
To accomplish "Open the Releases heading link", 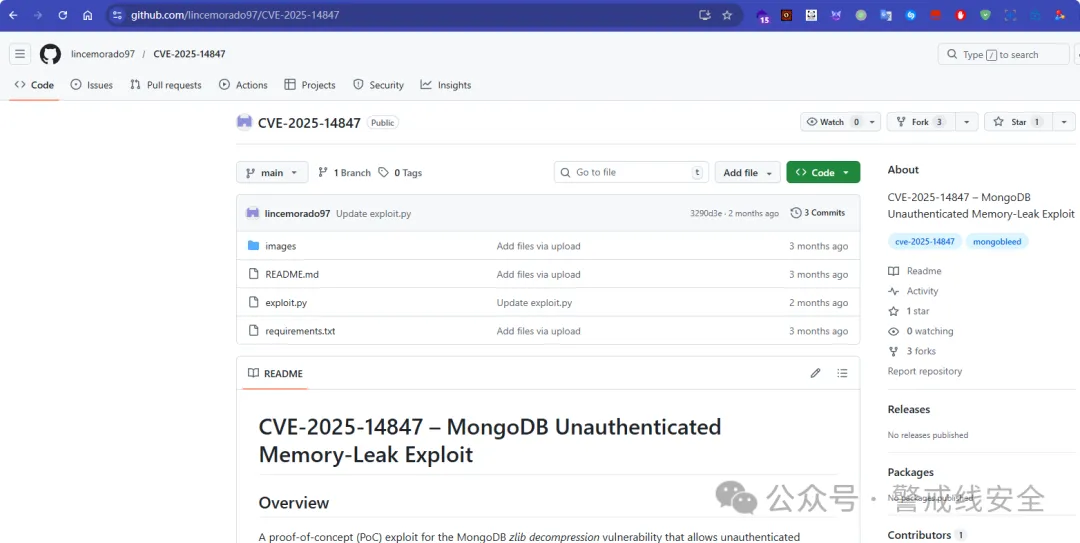I will pyautogui.click(x=908, y=409).
